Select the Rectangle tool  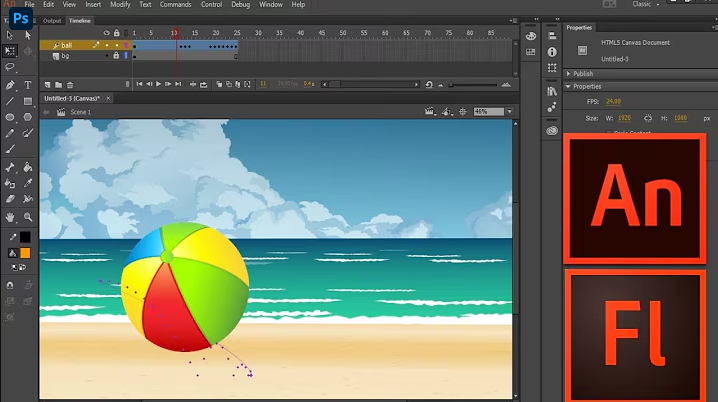pos(28,101)
